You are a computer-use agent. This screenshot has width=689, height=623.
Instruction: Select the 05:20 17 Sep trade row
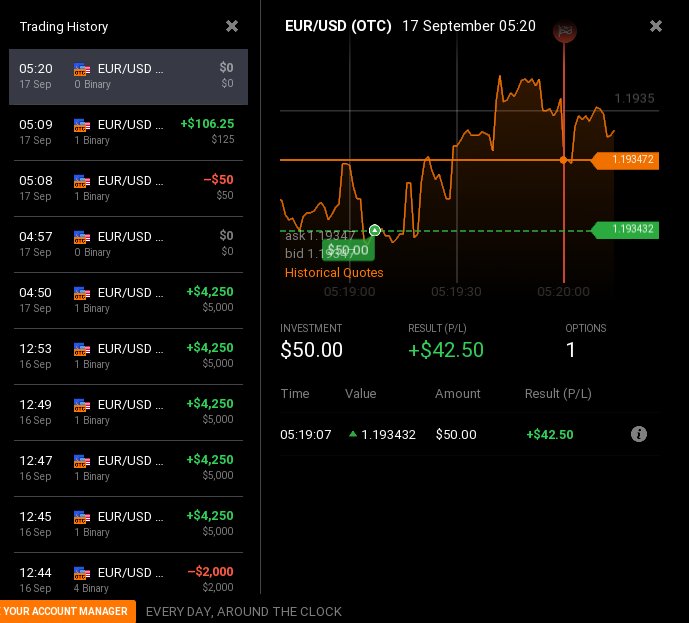coord(128,76)
